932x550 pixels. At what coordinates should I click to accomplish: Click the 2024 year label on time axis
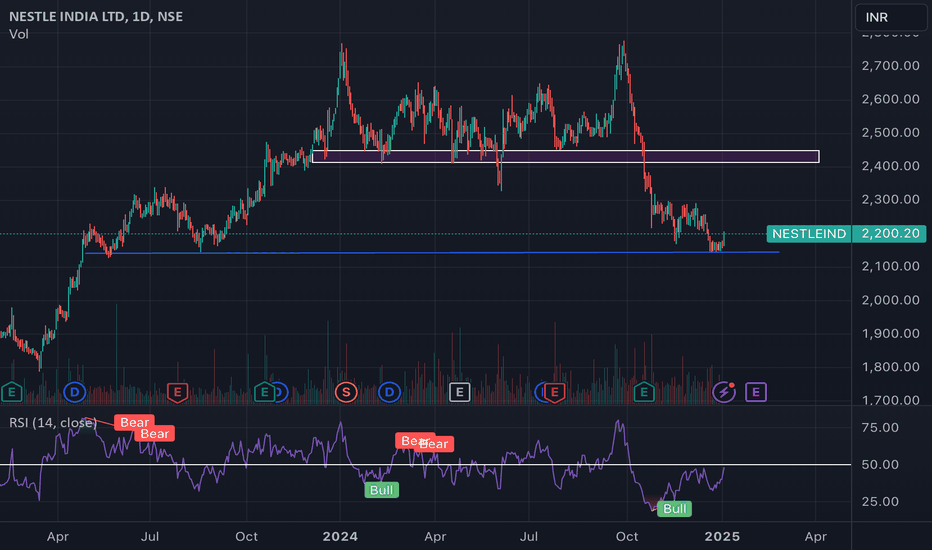[x=340, y=536]
